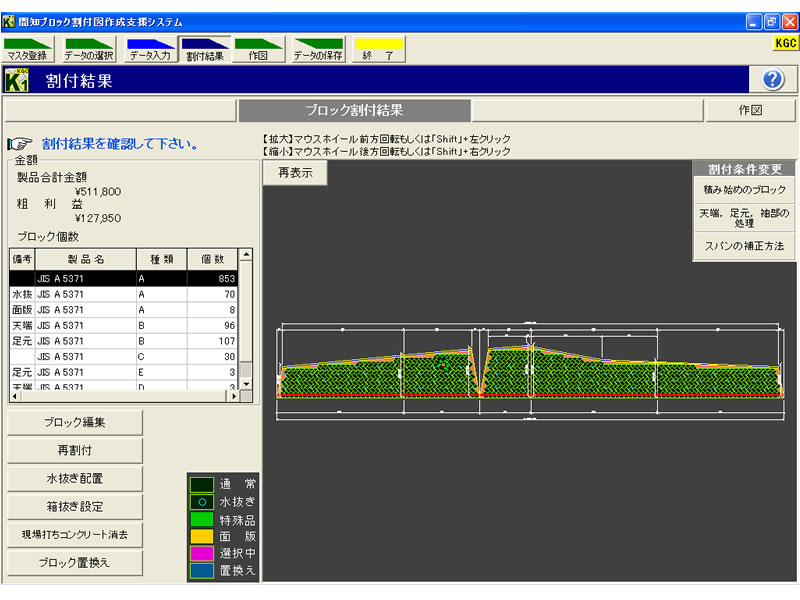
Task: Select the 割付結果 toolbar icon
Action: tap(204, 50)
